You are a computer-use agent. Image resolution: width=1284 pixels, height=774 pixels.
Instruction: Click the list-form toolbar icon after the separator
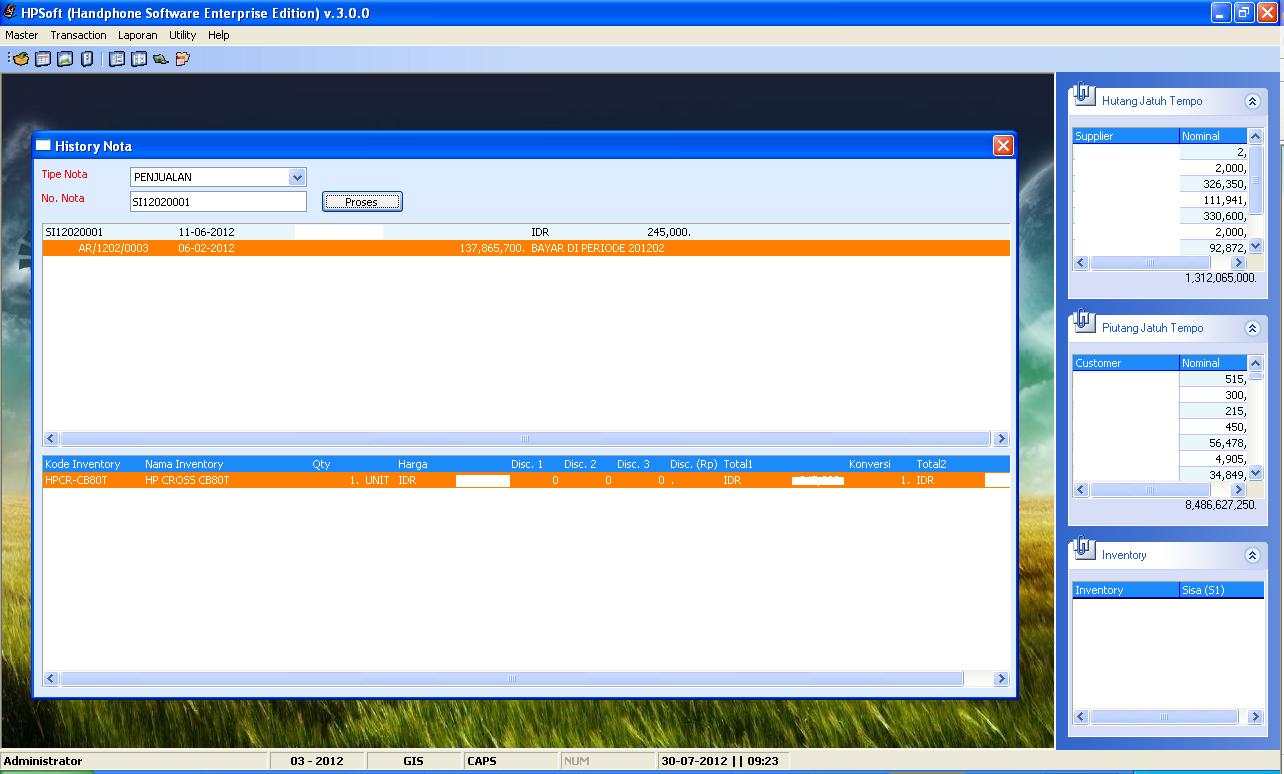point(117,59)
